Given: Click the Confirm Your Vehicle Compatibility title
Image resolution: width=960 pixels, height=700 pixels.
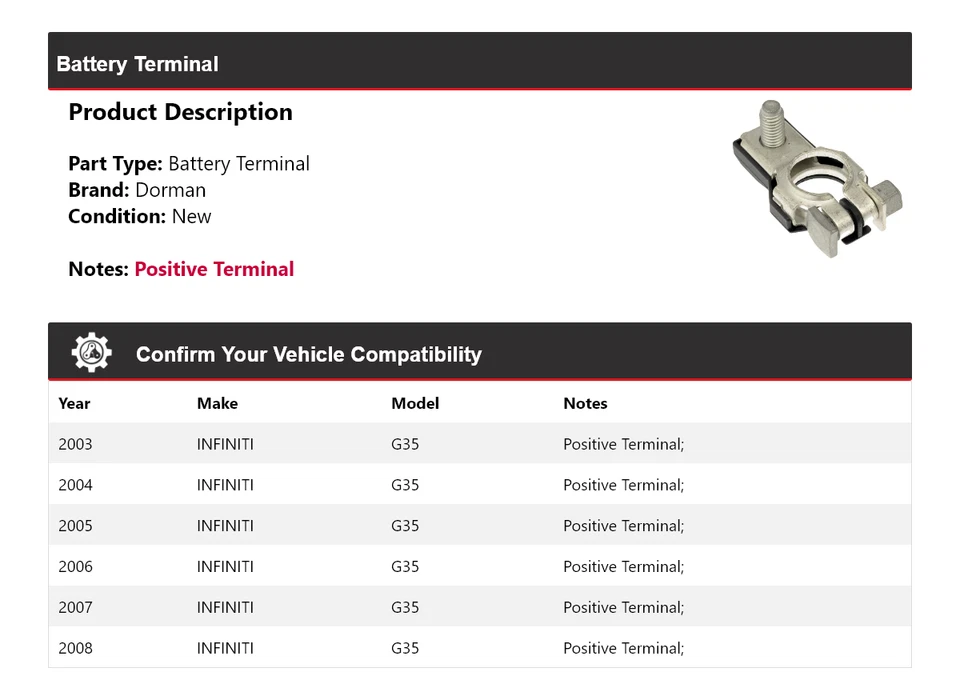Looking at the screenshot, I should tap(308, 355).
